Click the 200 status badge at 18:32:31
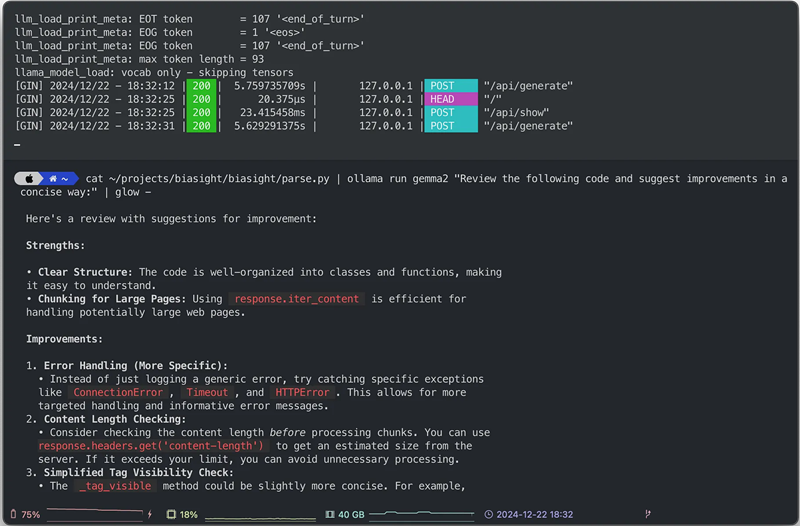The height and width of the screenshot is (526, 800). pos(202,126)
